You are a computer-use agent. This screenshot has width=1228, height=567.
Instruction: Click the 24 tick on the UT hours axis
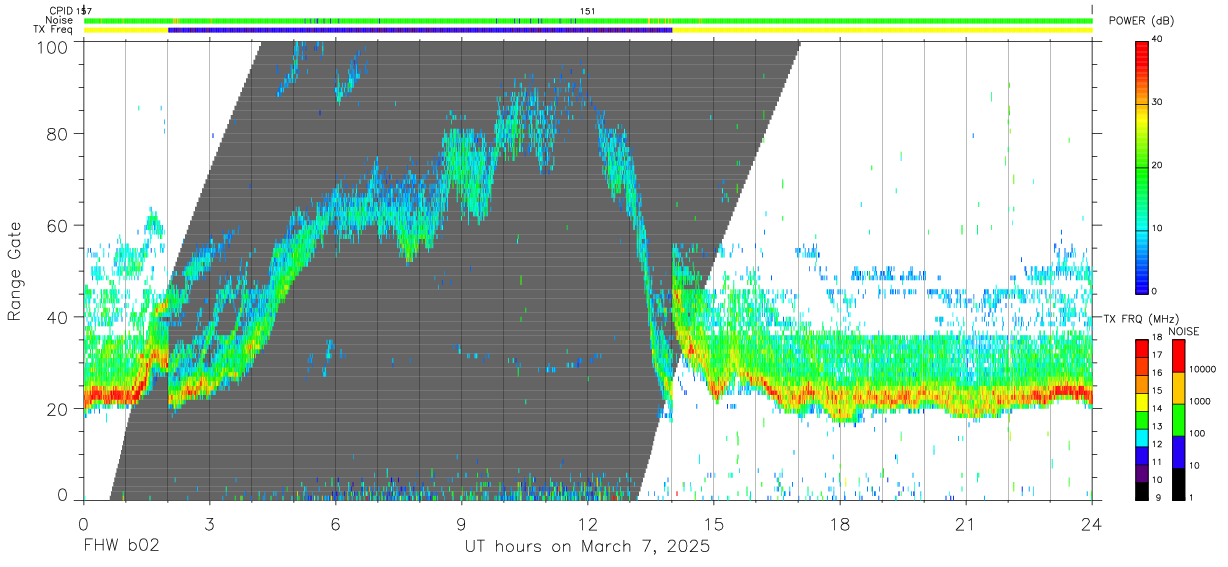click(x=1092, y=522)
